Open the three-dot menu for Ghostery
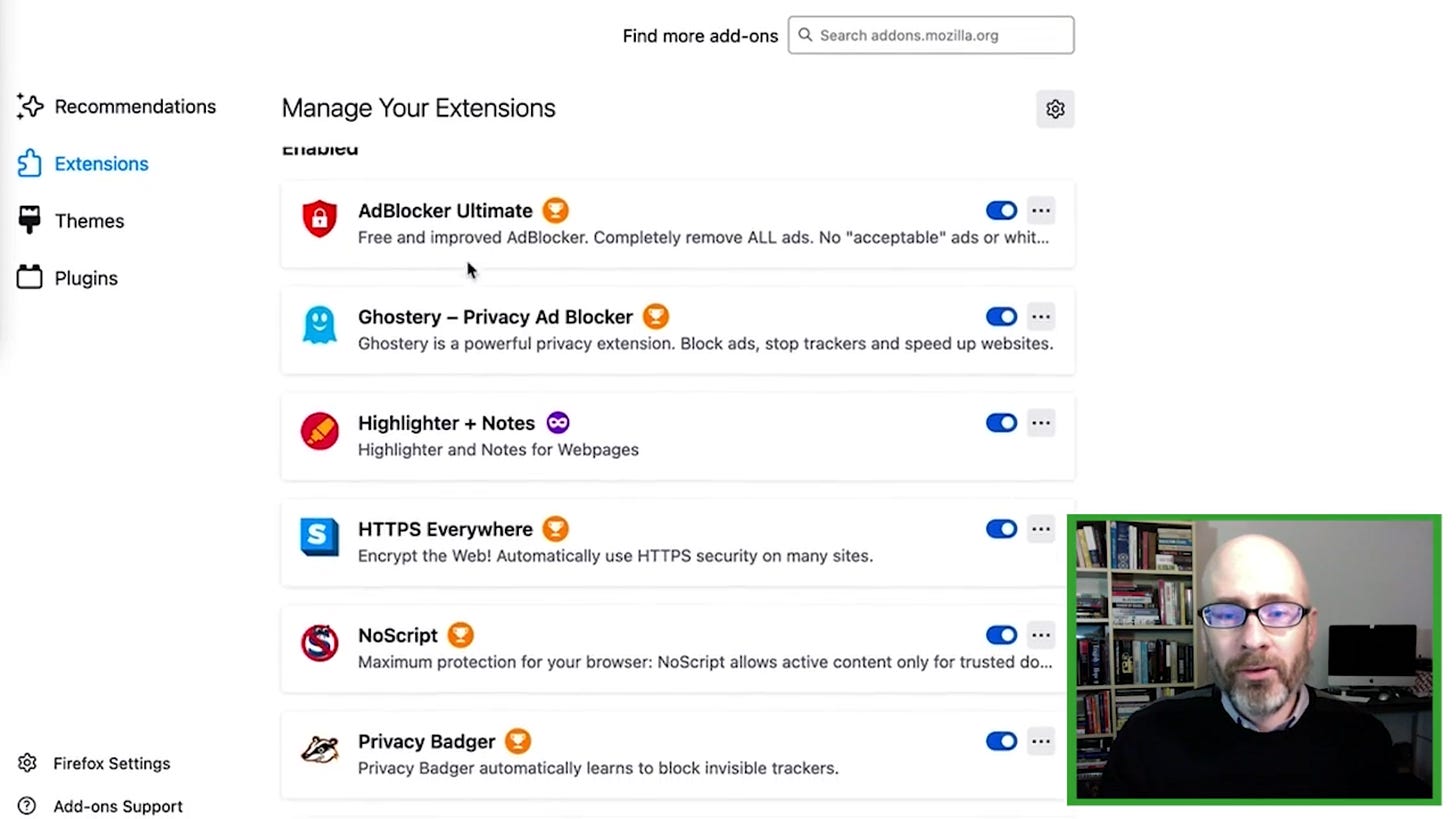 tap(1041, 316)
